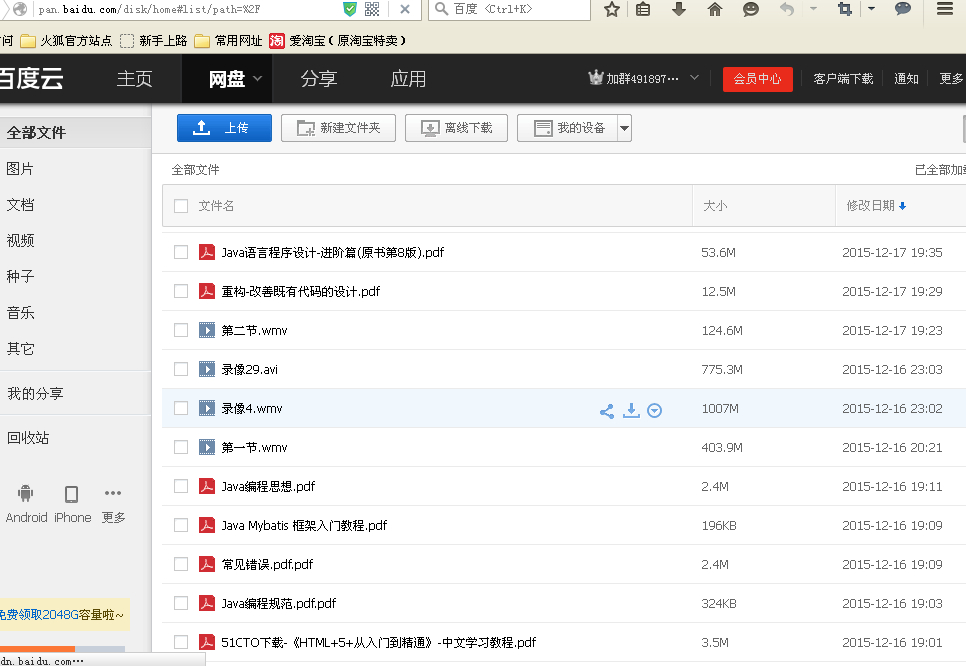Open file 常见错误.pdf.pdf
966x666 pixels.
(267, 564)
